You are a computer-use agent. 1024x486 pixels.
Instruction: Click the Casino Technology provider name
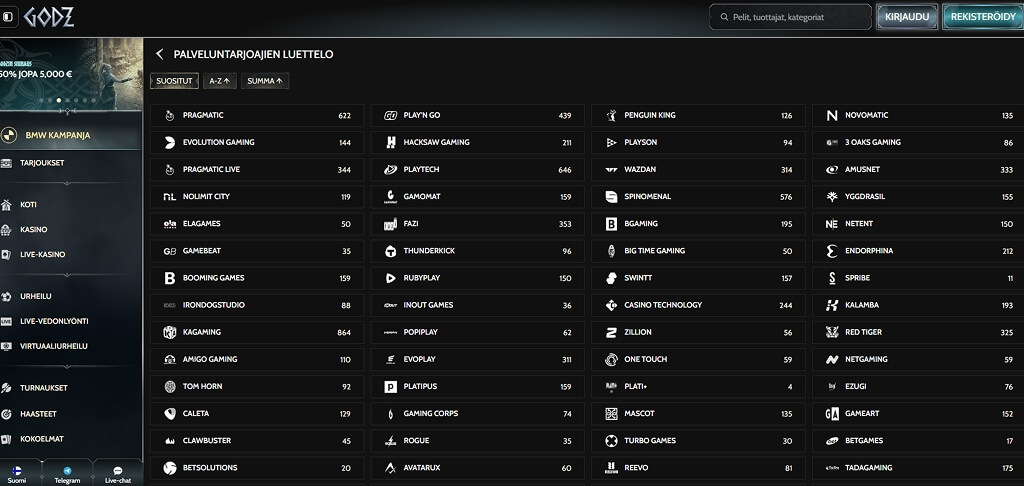point(663,305)
